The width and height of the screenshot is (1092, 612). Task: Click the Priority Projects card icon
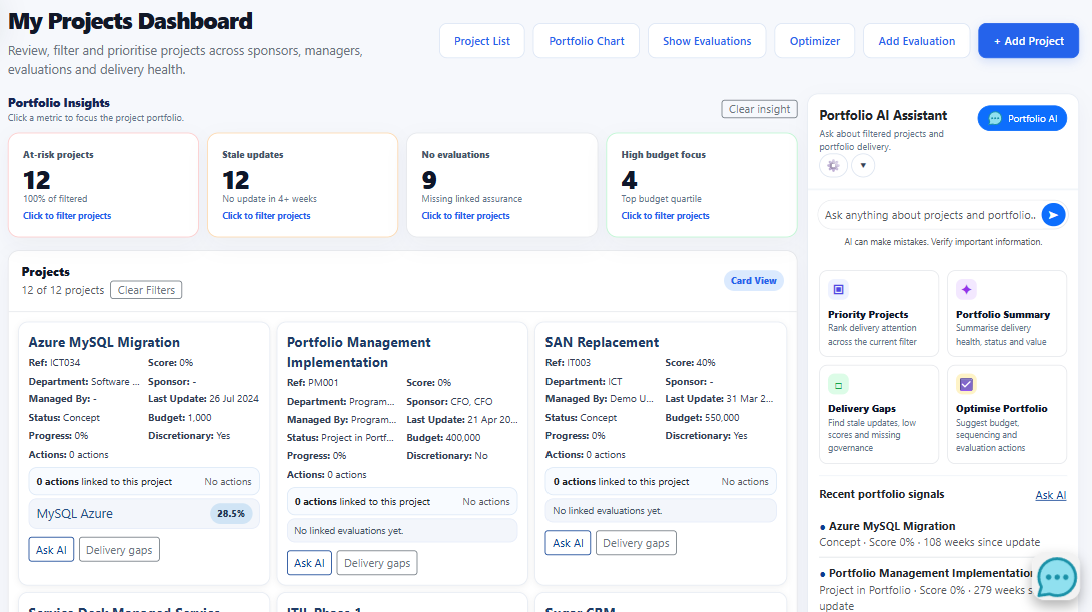pos(838,290)
